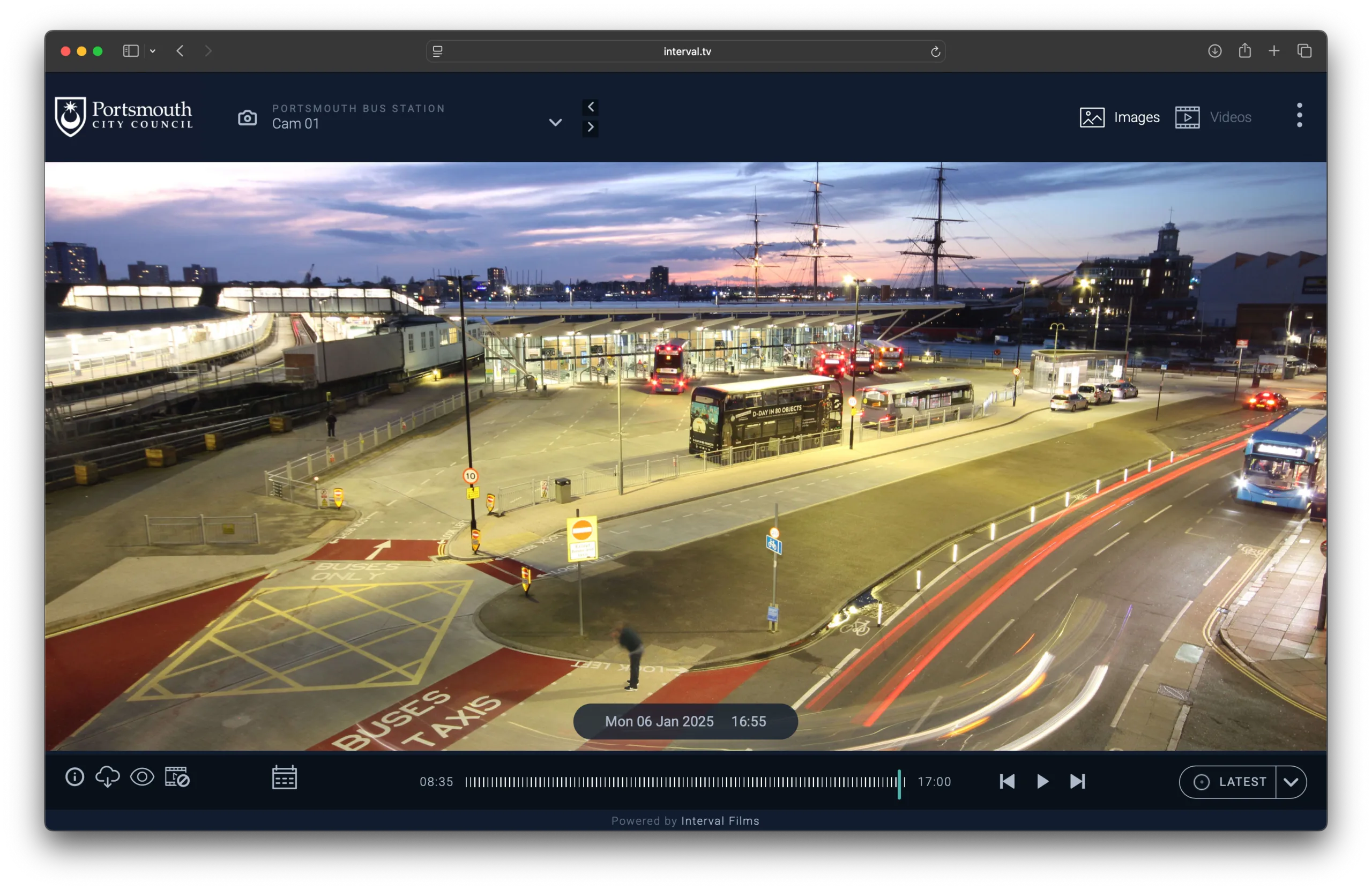
Task: Click the camera icon beside Cam 01
Action: (x=247, y=117)
